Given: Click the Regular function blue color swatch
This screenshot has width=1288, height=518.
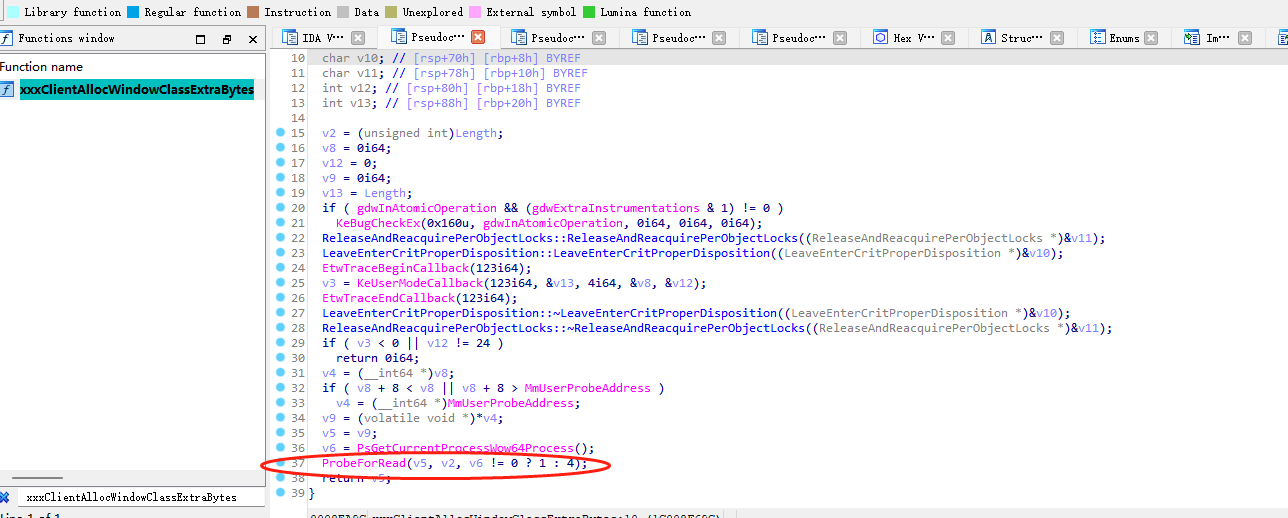Looking at the screenshot, I should pos(133,12).
